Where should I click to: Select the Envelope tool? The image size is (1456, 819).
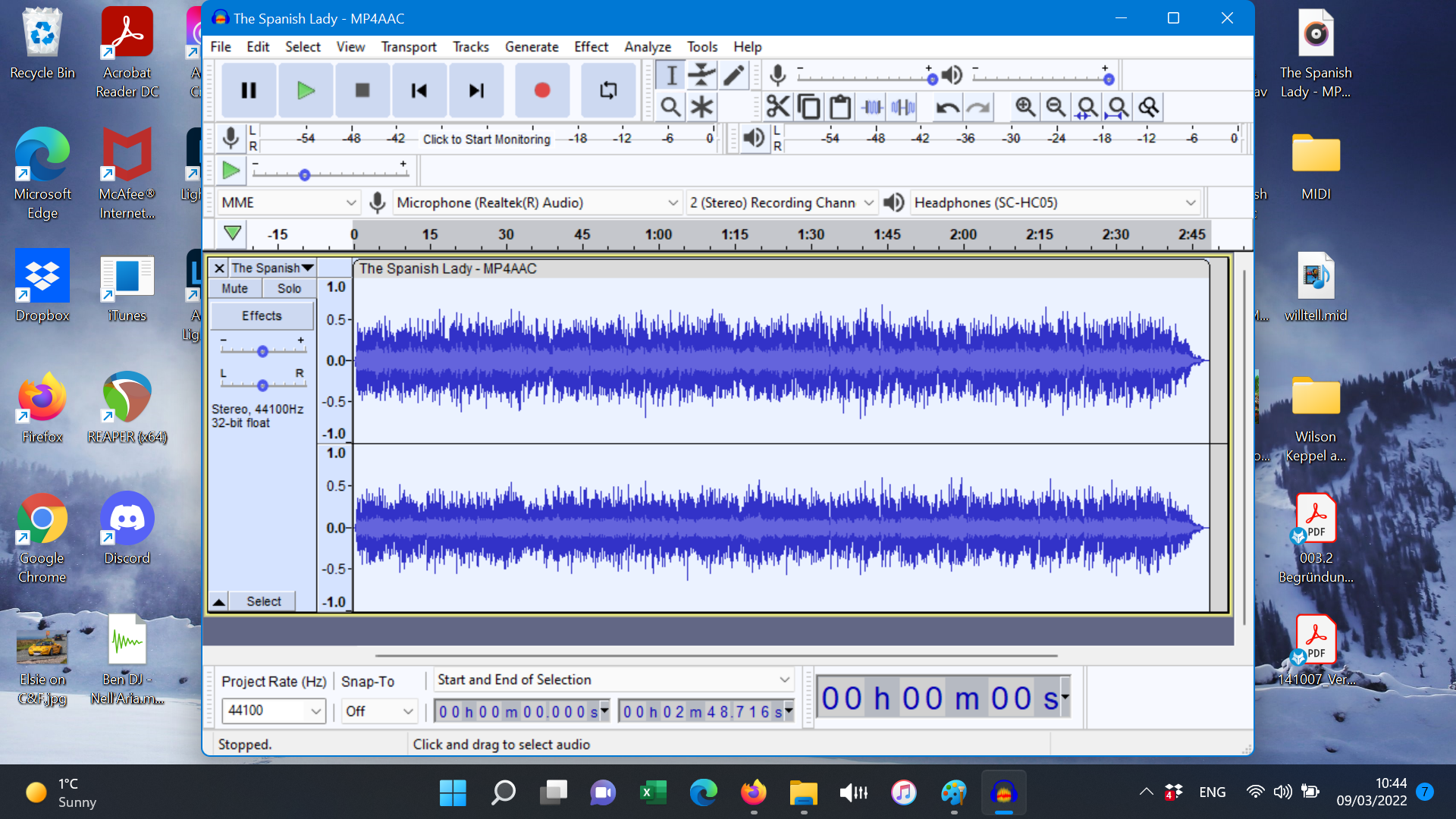[x=701, y=75]
